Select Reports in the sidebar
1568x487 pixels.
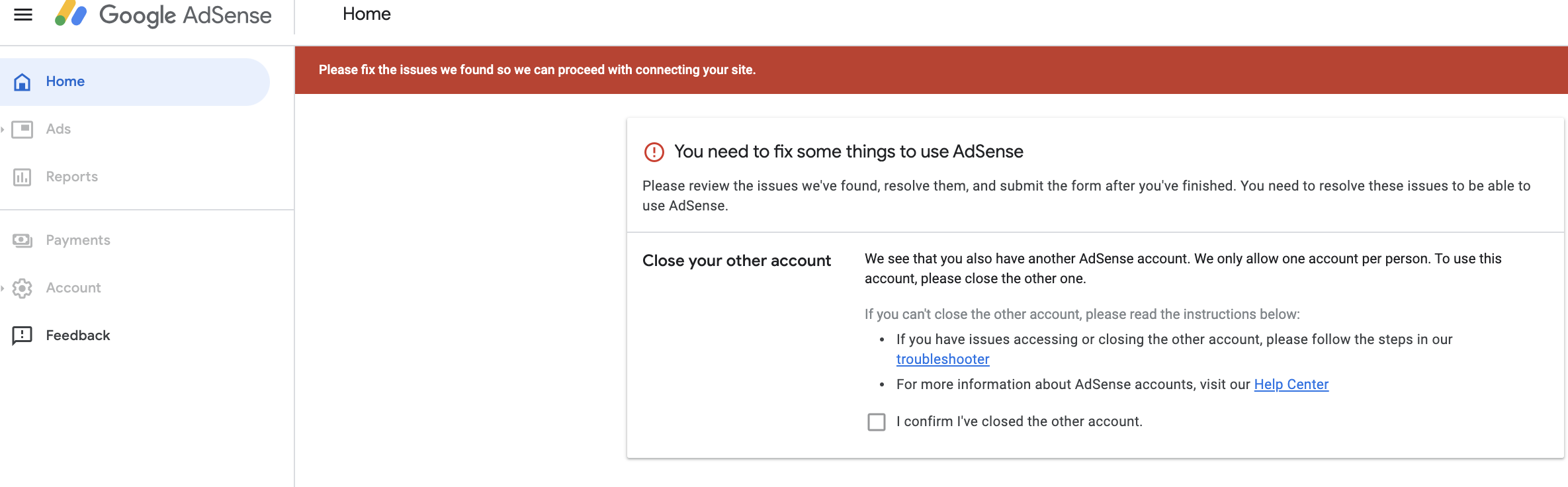click(71, 177)
